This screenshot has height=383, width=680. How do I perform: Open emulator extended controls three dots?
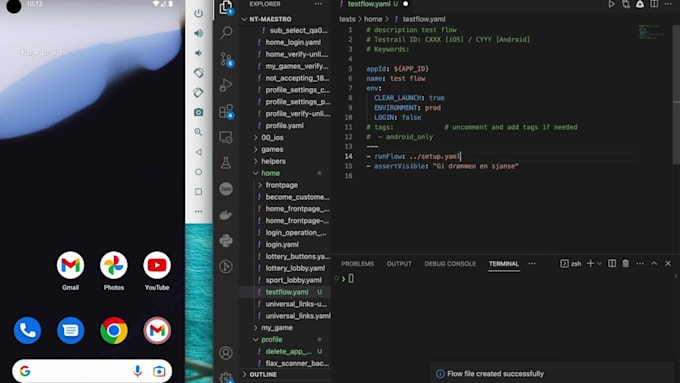[x=199, y=212]
